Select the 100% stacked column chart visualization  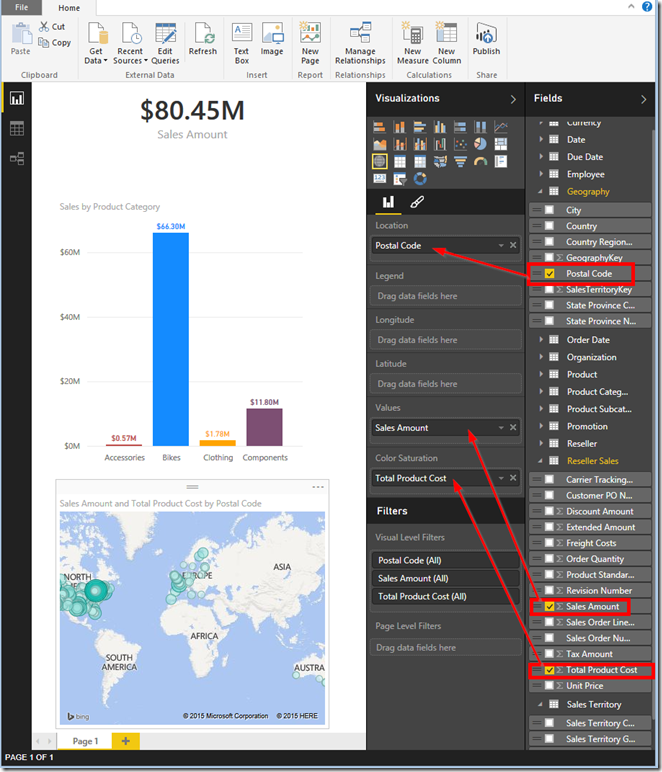pos(480,127)
